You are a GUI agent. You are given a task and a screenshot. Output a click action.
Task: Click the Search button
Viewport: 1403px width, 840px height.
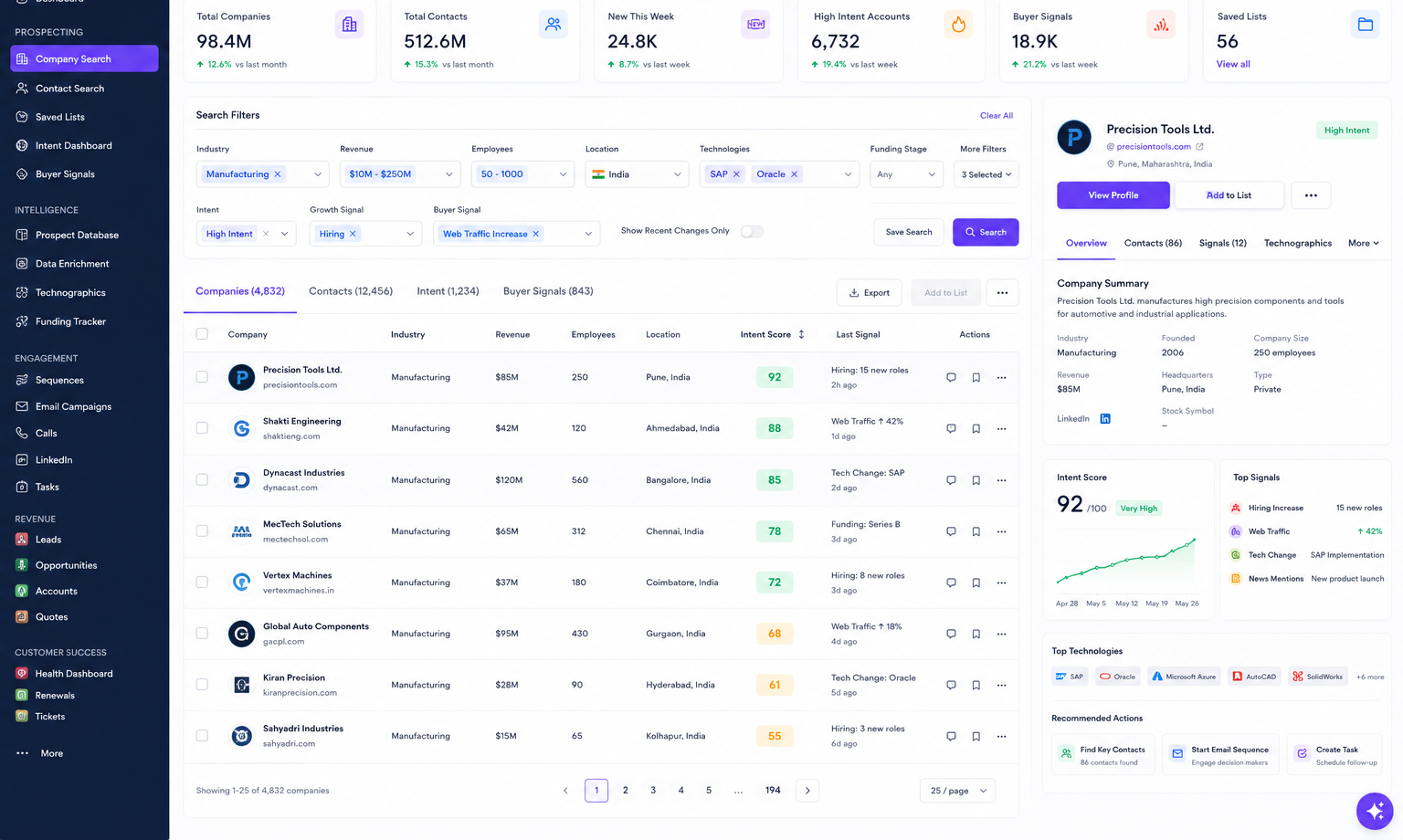(x=986, y=232)
